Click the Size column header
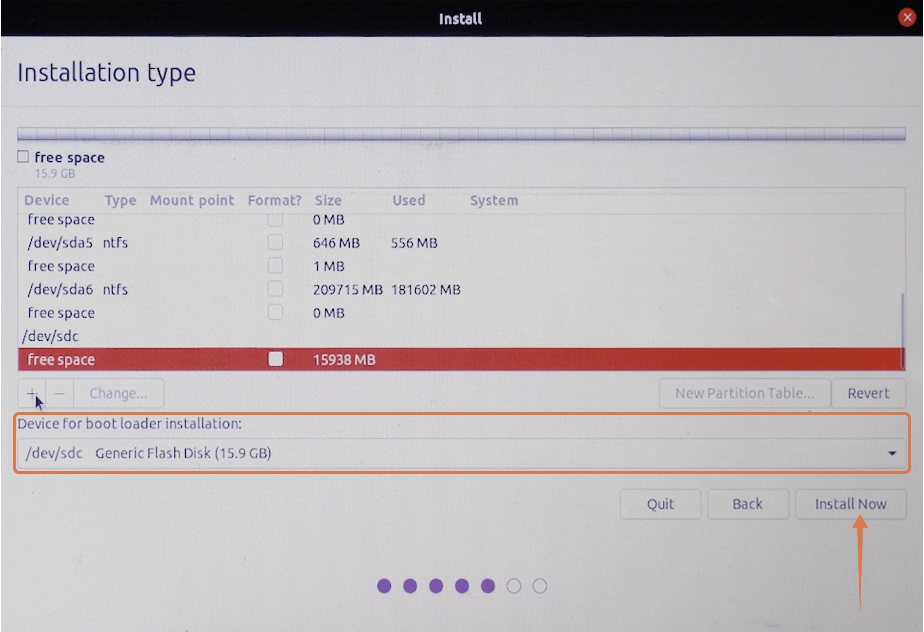 (x=328, y=200)
